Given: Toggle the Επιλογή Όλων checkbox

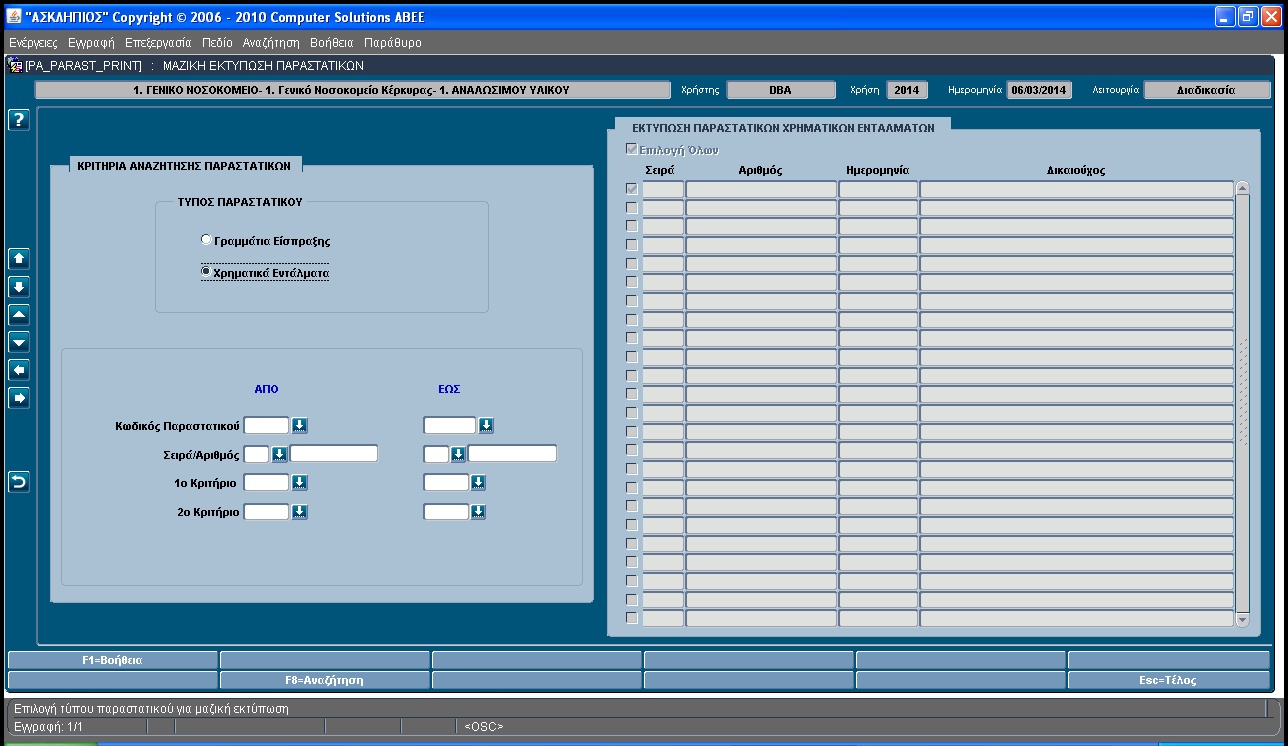Looking at the screenshot, I should pyautogui.click(x=631, y=149).
